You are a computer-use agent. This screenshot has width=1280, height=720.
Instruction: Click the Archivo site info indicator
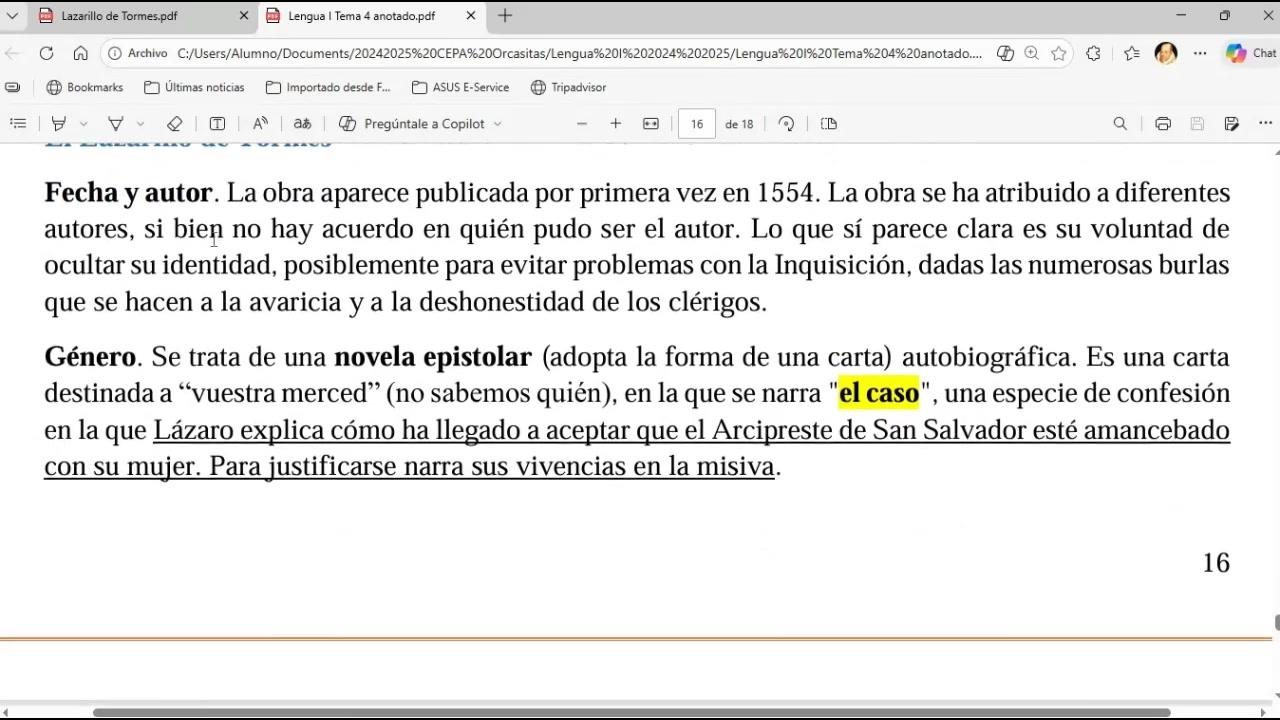[137, 54]
